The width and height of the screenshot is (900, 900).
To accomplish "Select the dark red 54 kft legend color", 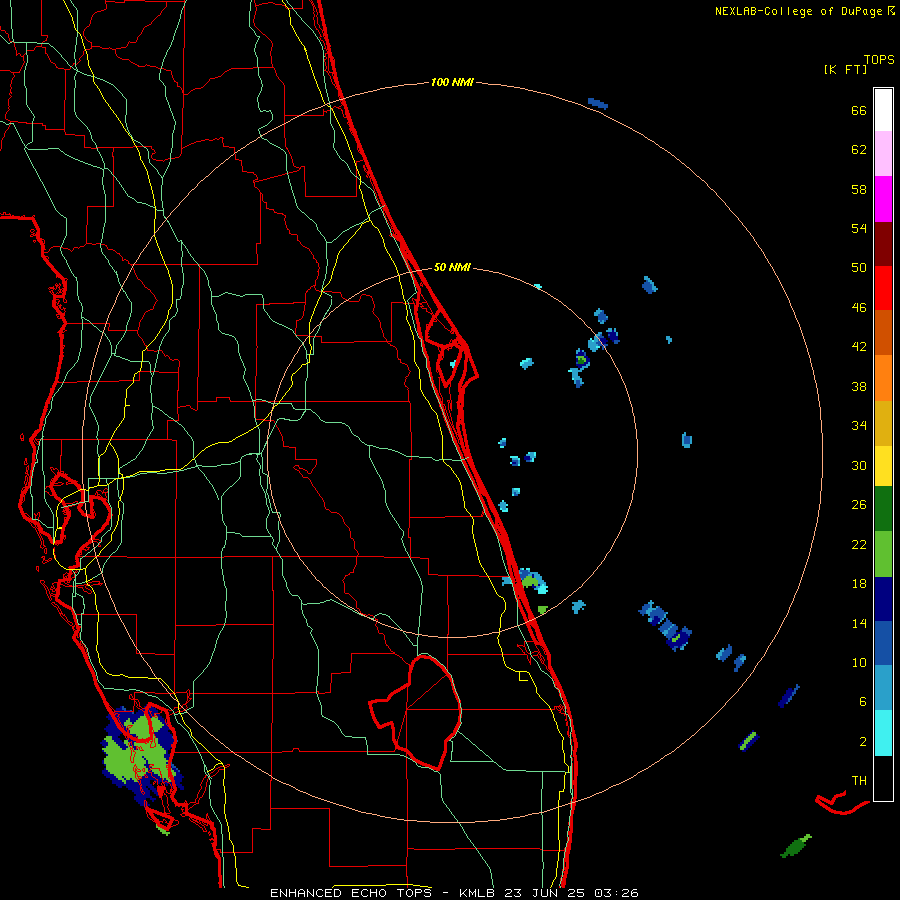I will [883, 245].
